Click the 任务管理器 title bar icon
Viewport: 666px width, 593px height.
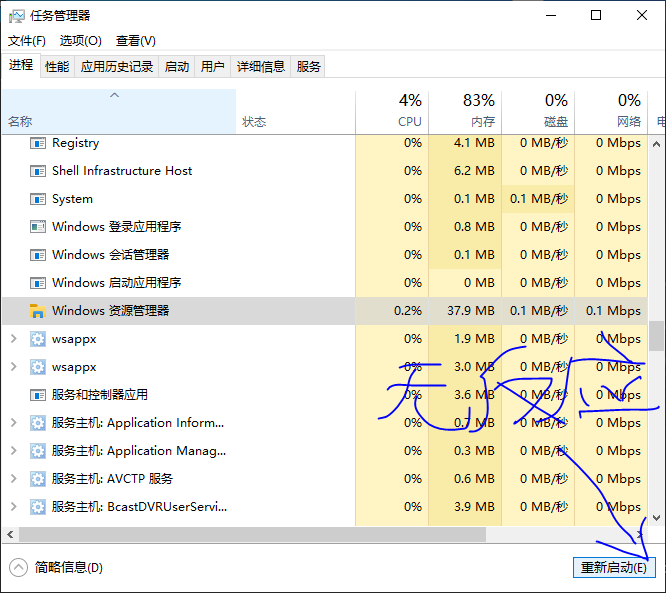[x=17, y=16]
